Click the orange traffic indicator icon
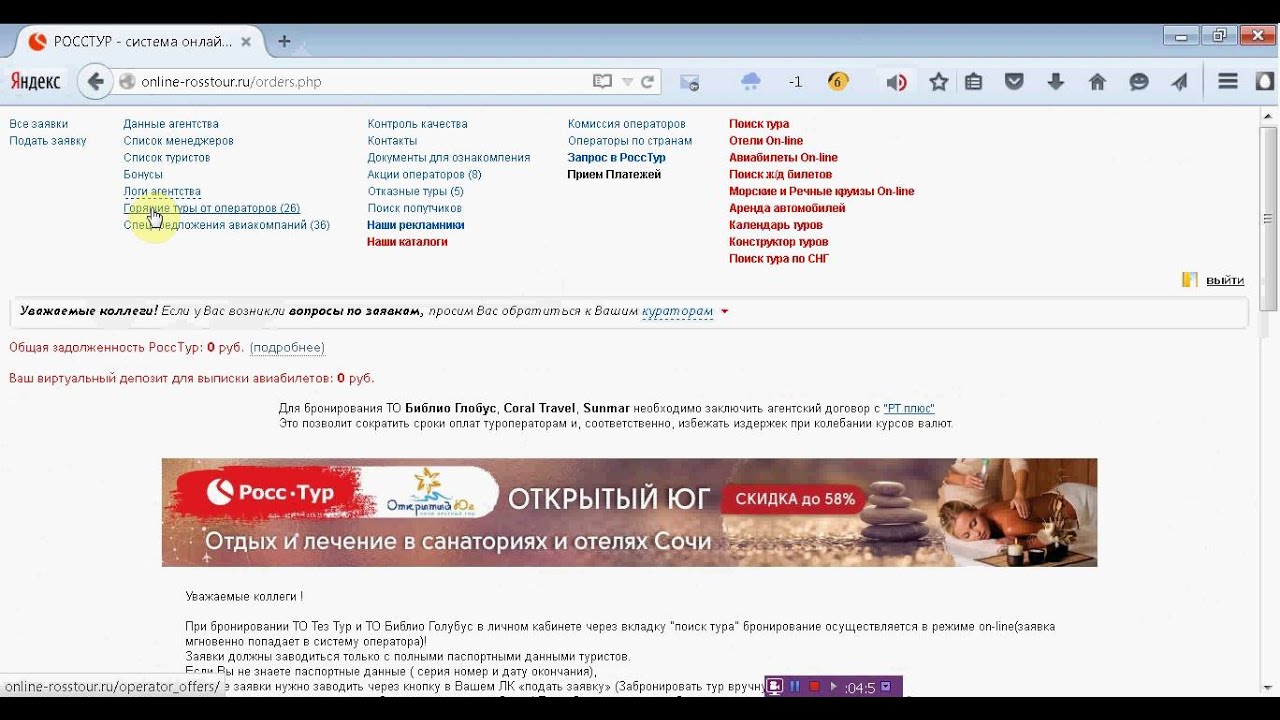The image size is (1280, 720). [838, 82]
